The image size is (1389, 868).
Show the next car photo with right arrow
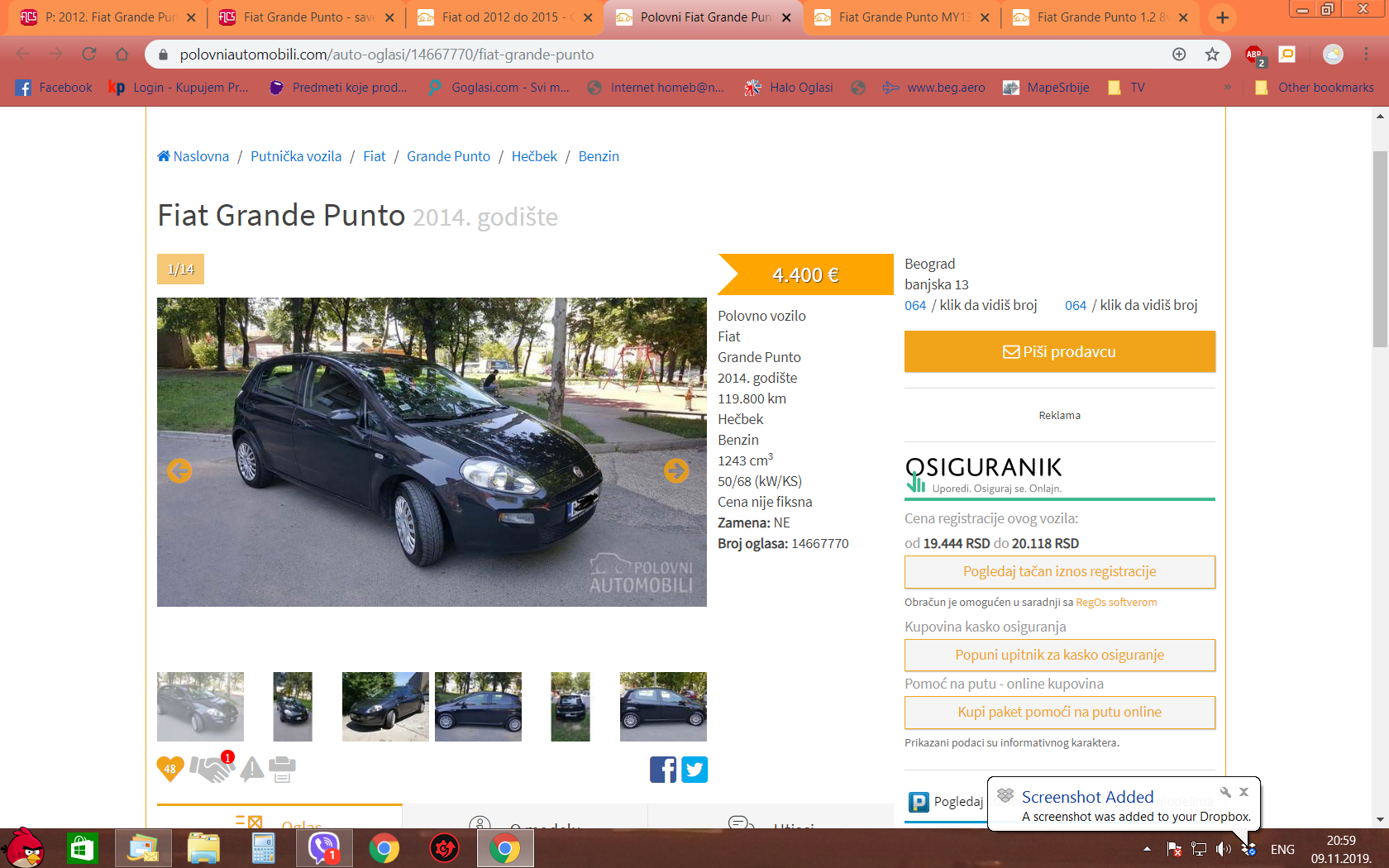pyautogui.click(x=676, y=470)
